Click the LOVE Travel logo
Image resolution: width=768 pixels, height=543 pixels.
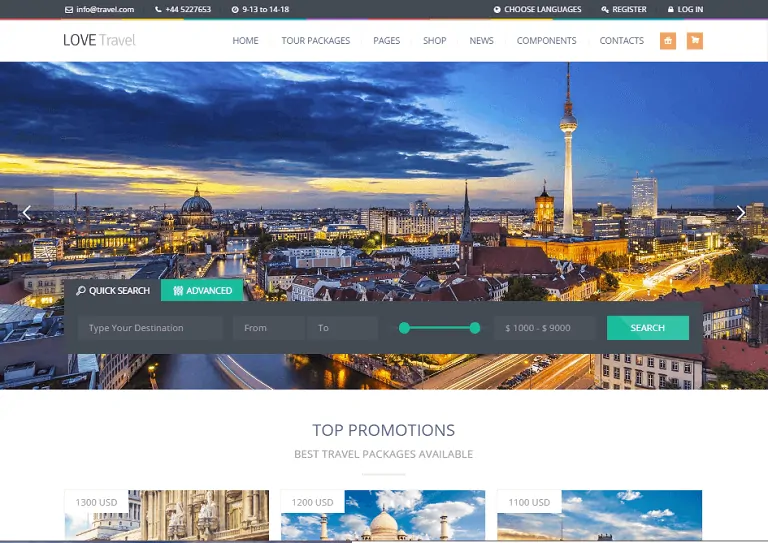99,40
